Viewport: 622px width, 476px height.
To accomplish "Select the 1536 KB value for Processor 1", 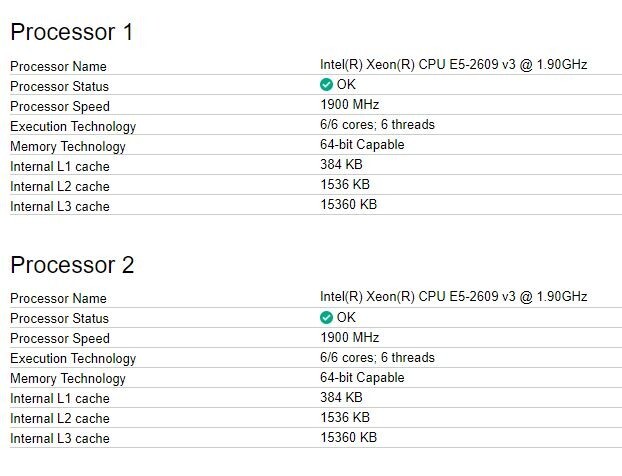I will 345,185.
